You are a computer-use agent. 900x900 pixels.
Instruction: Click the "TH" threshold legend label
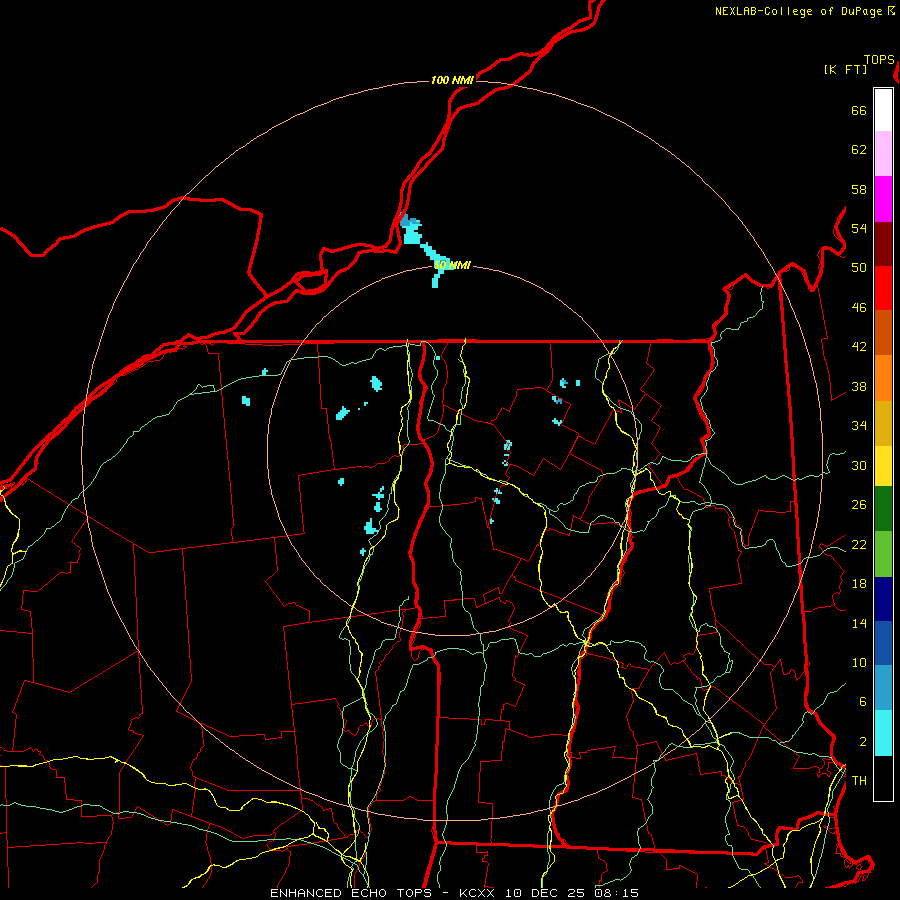coord(859,781)
